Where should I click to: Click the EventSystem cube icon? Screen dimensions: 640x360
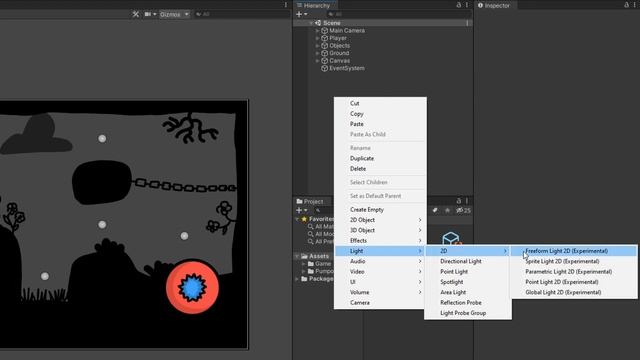[324, 68]
